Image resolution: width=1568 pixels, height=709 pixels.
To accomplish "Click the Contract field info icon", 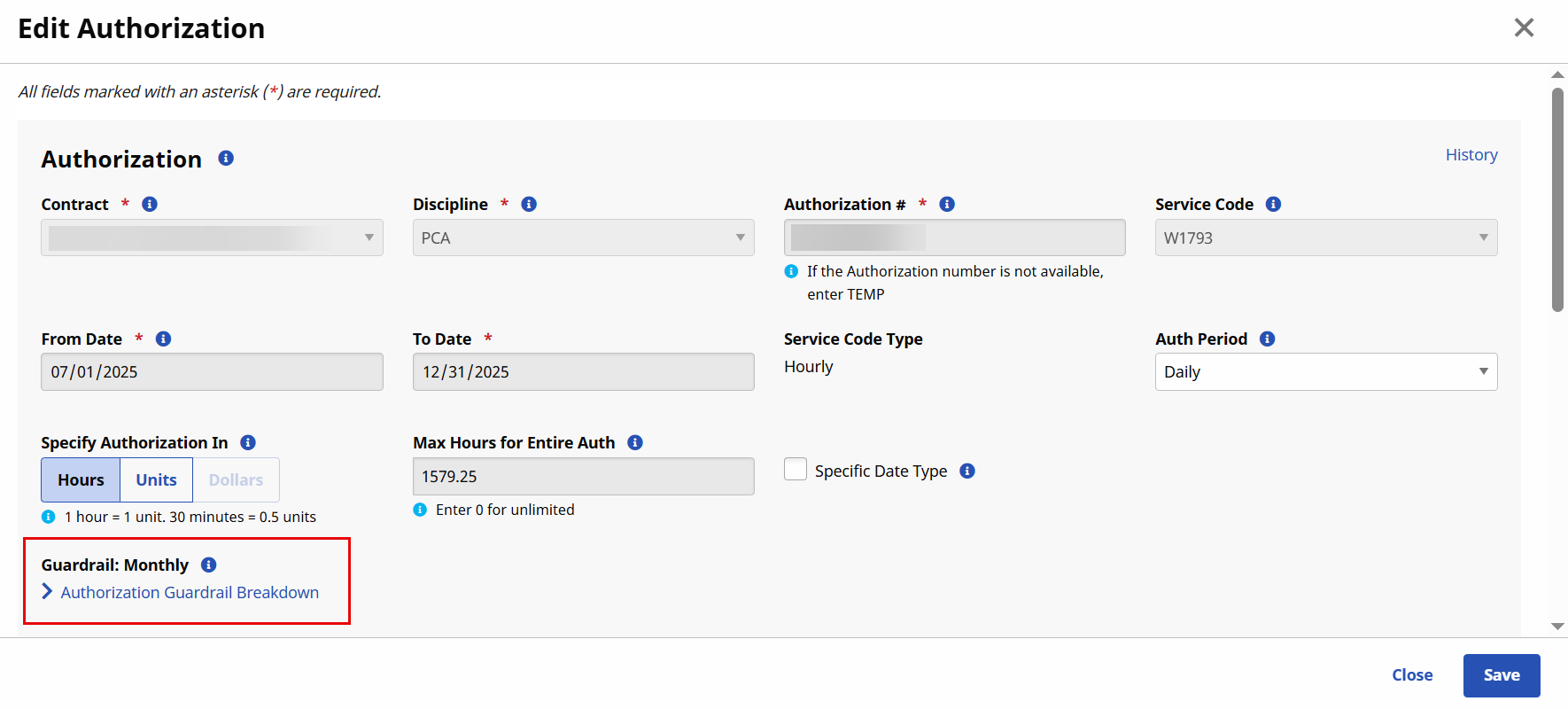I will point(150,205).
